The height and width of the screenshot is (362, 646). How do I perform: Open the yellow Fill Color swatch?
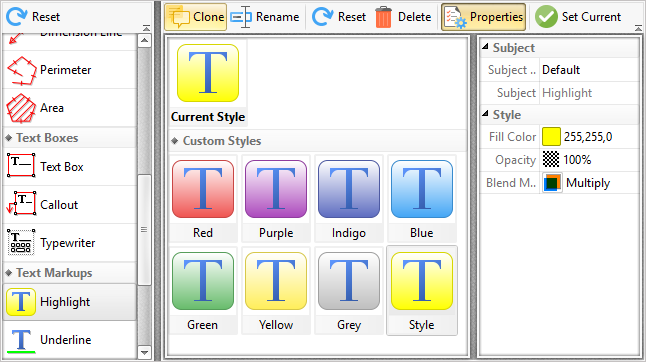pyautogui.click(x=551, y=137)
